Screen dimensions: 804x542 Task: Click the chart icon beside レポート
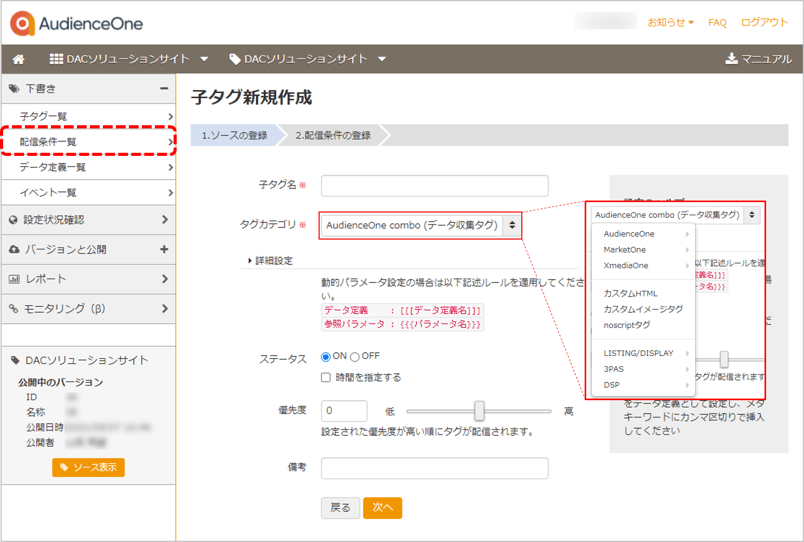point(14,279)
